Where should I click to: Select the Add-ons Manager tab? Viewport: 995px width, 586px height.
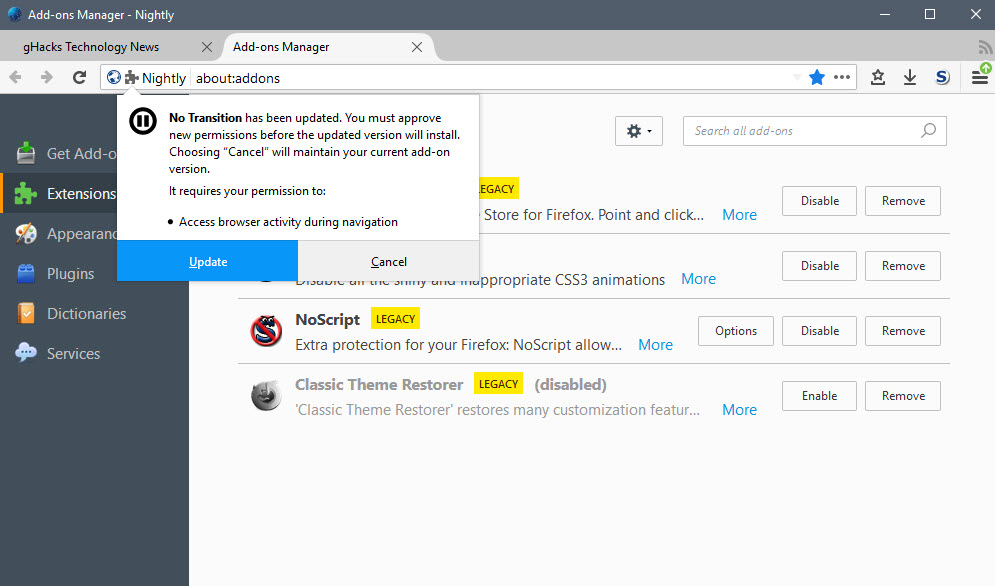[281, 47]
